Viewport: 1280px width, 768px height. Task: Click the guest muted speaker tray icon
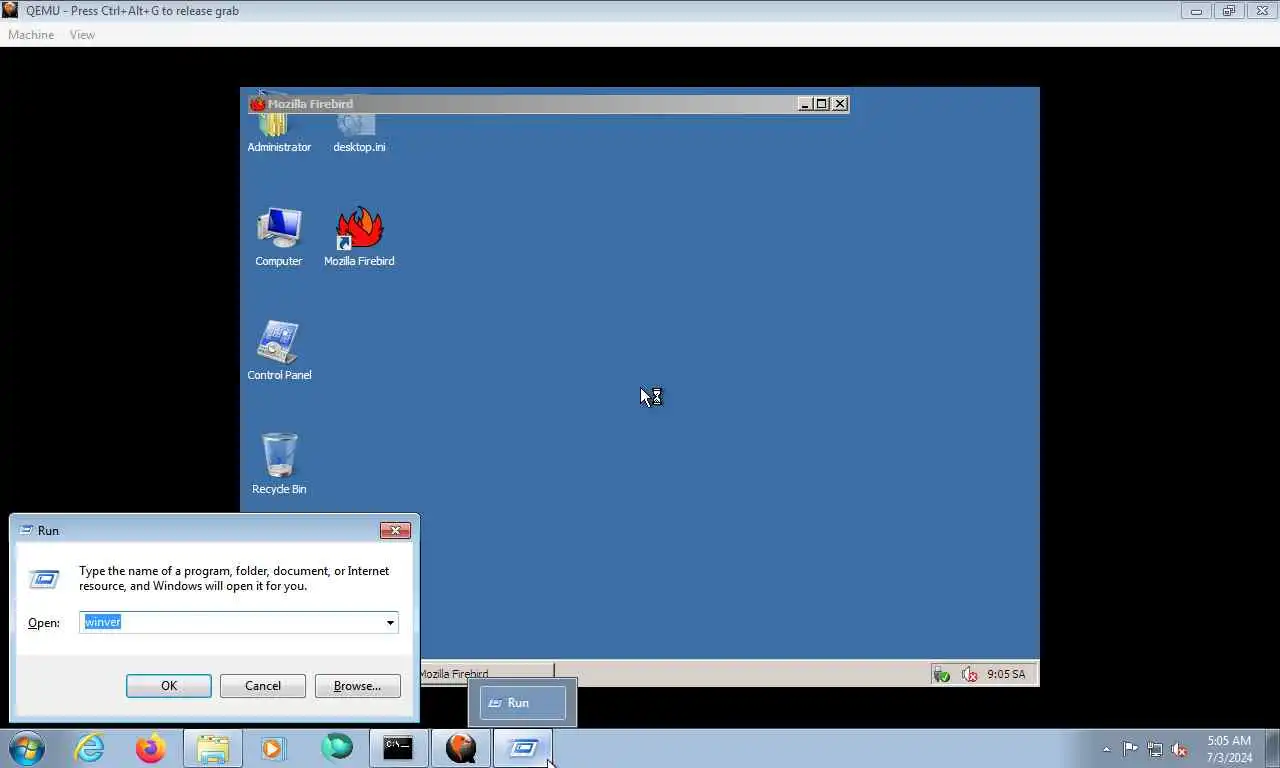[969, 674]
